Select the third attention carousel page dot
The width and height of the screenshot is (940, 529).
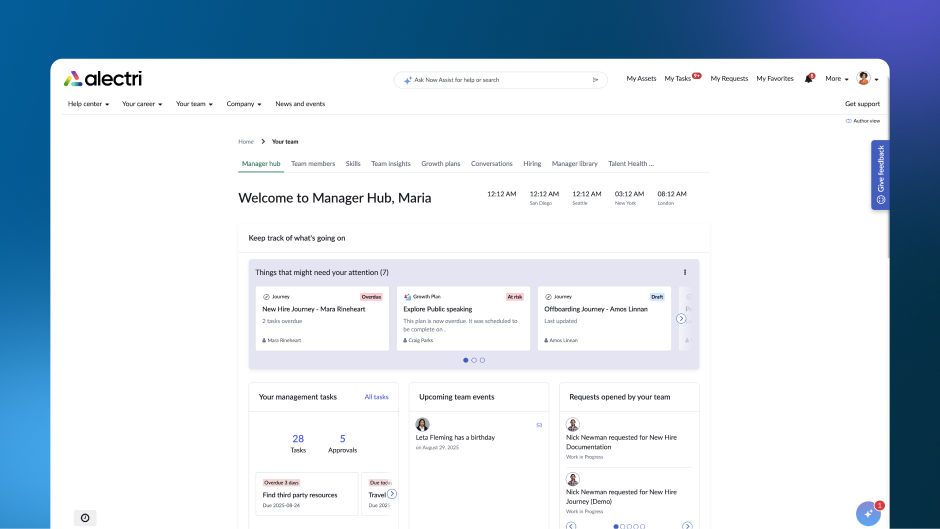[483, 360]
